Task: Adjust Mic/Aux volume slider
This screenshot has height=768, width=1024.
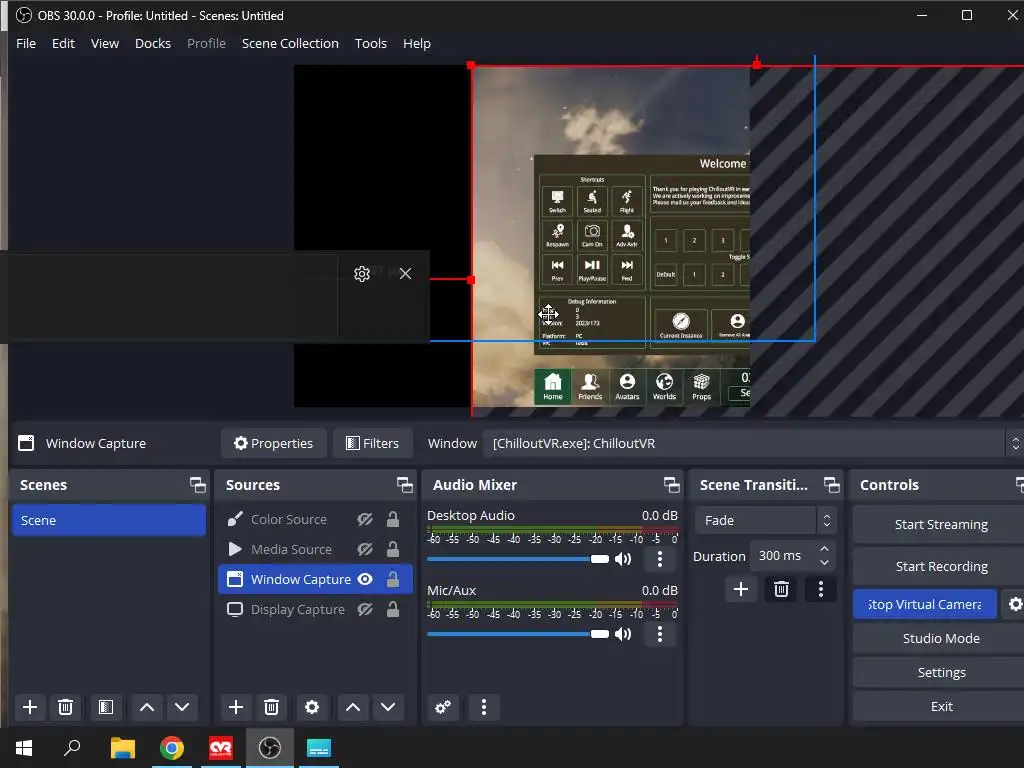Action: pos(518,634)
